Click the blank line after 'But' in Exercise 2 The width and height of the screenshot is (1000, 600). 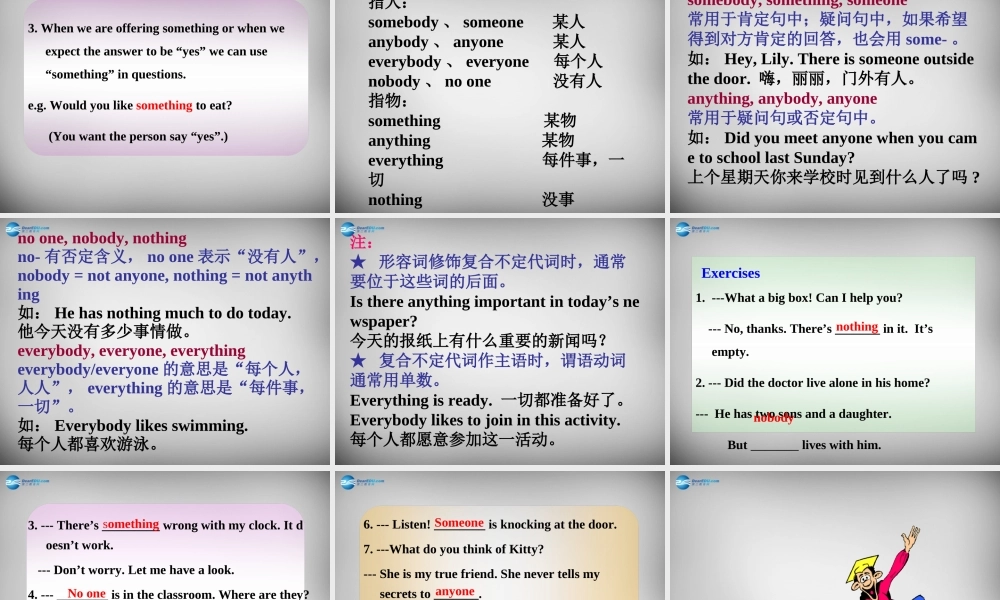click(x=777, y=444)
